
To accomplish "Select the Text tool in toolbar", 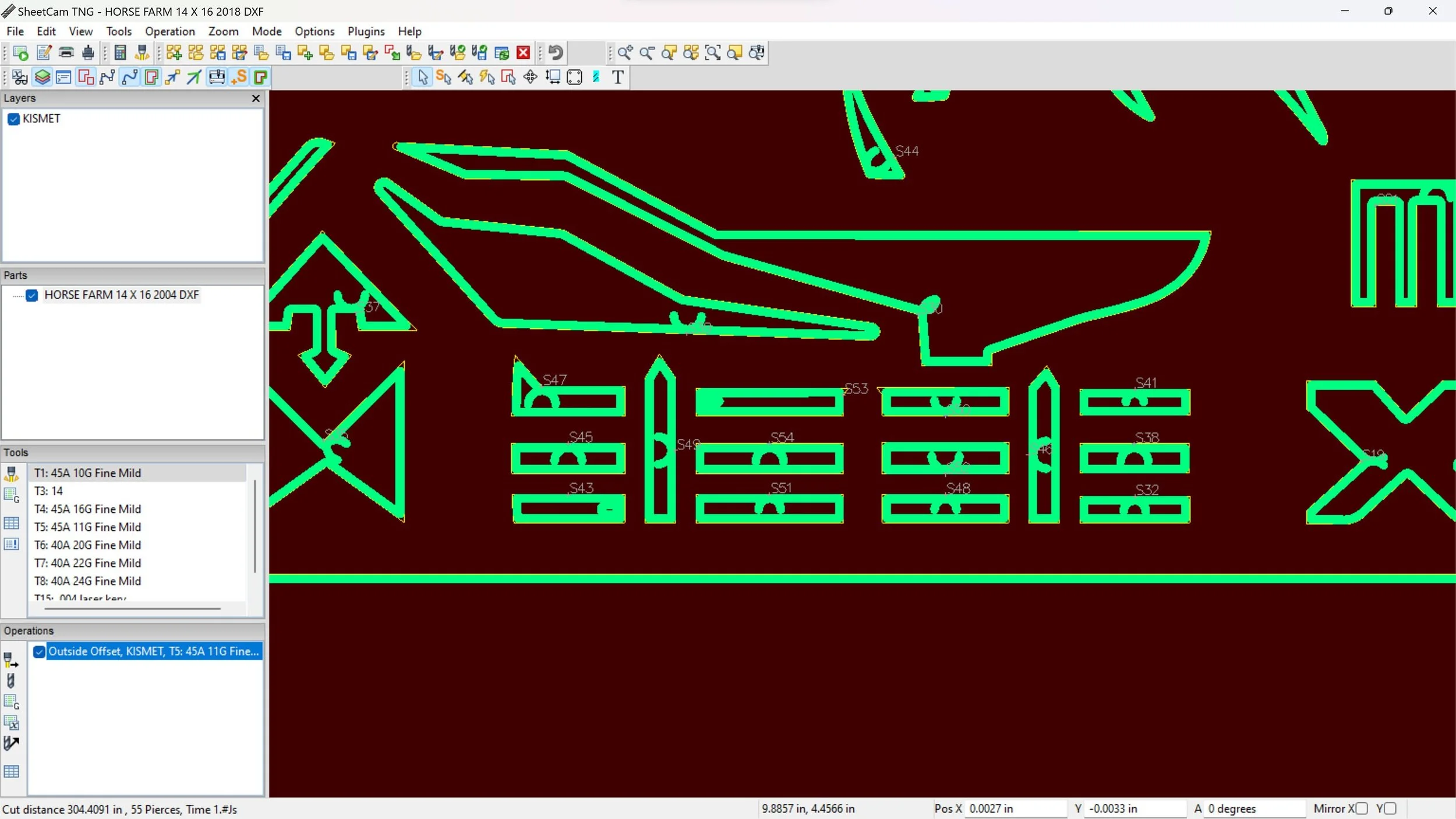I will (x=618, y=77).
